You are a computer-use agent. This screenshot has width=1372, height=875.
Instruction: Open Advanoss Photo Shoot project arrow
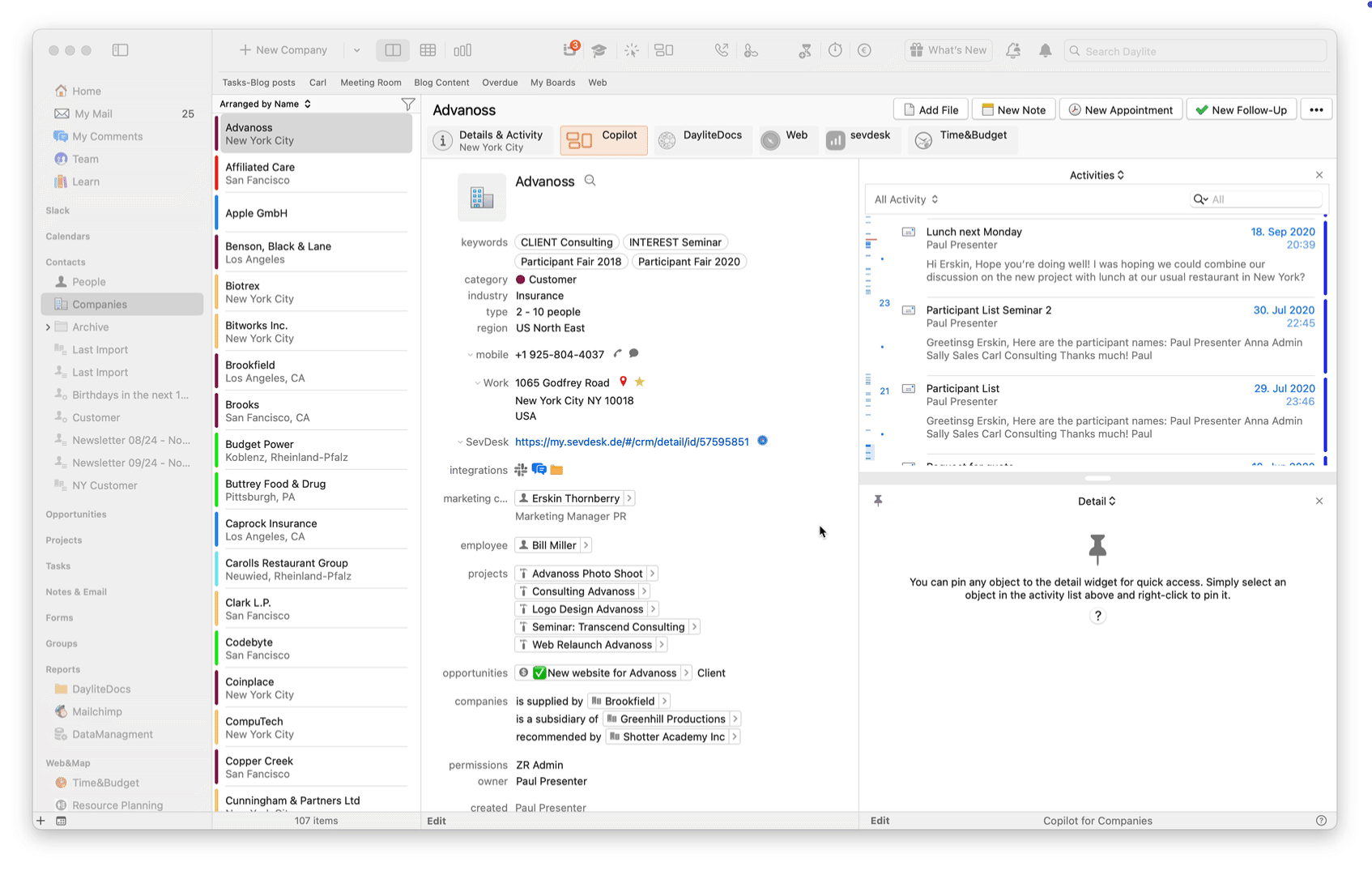coord(652,574)
